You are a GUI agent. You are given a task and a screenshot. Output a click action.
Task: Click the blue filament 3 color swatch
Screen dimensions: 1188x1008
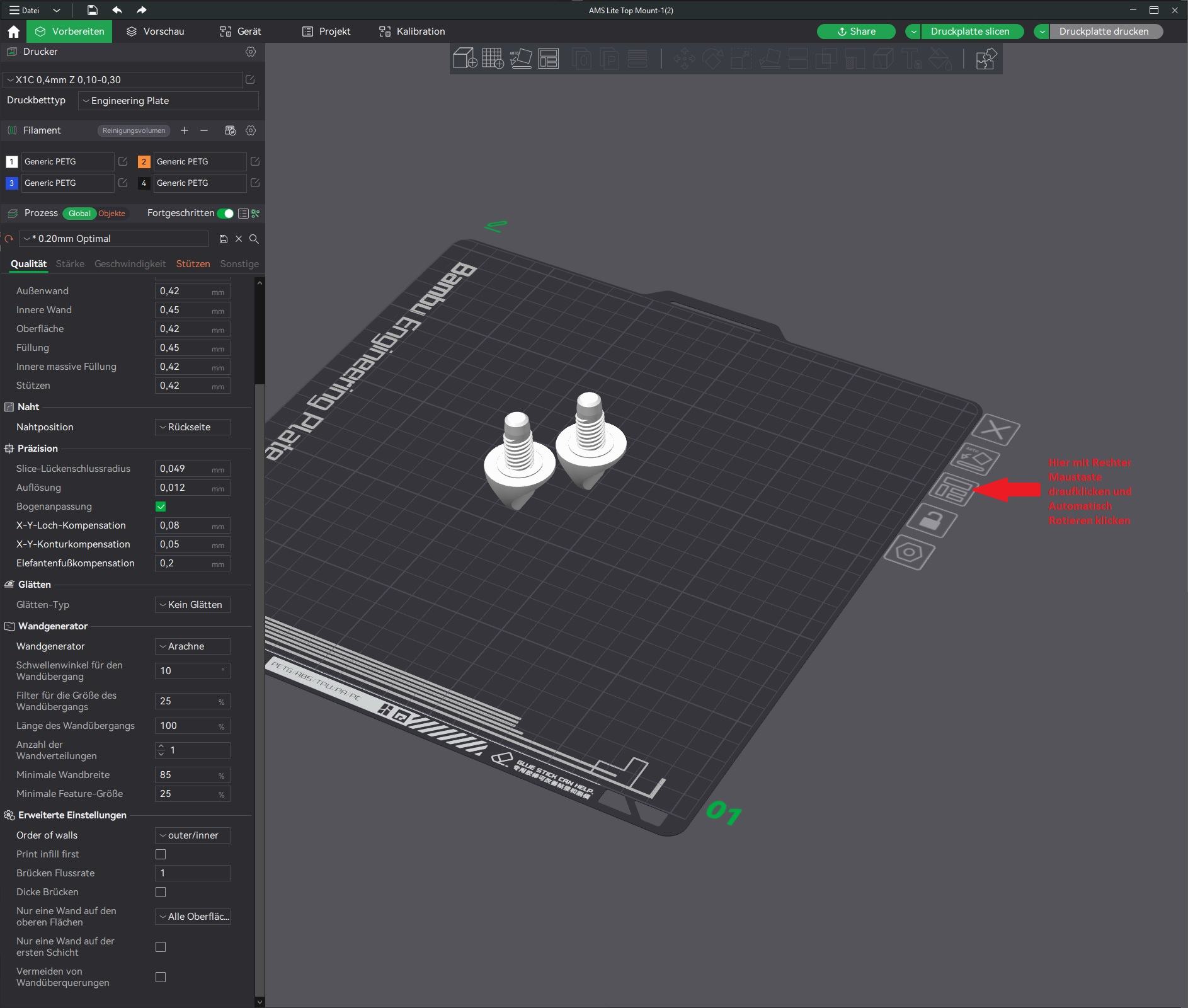click(x=11, y=183)
